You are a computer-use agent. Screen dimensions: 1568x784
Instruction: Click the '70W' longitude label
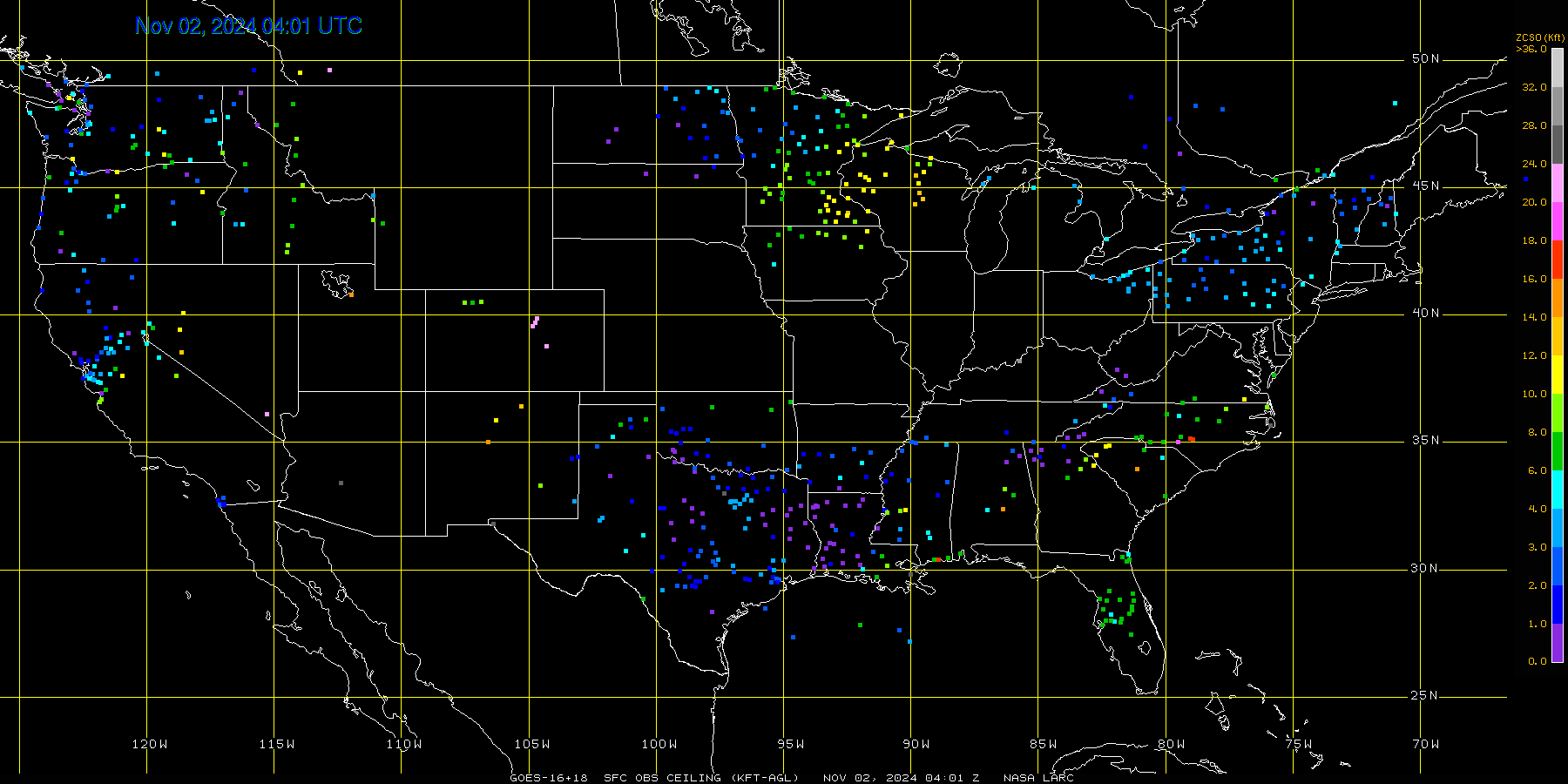[x=1426, y=744]
